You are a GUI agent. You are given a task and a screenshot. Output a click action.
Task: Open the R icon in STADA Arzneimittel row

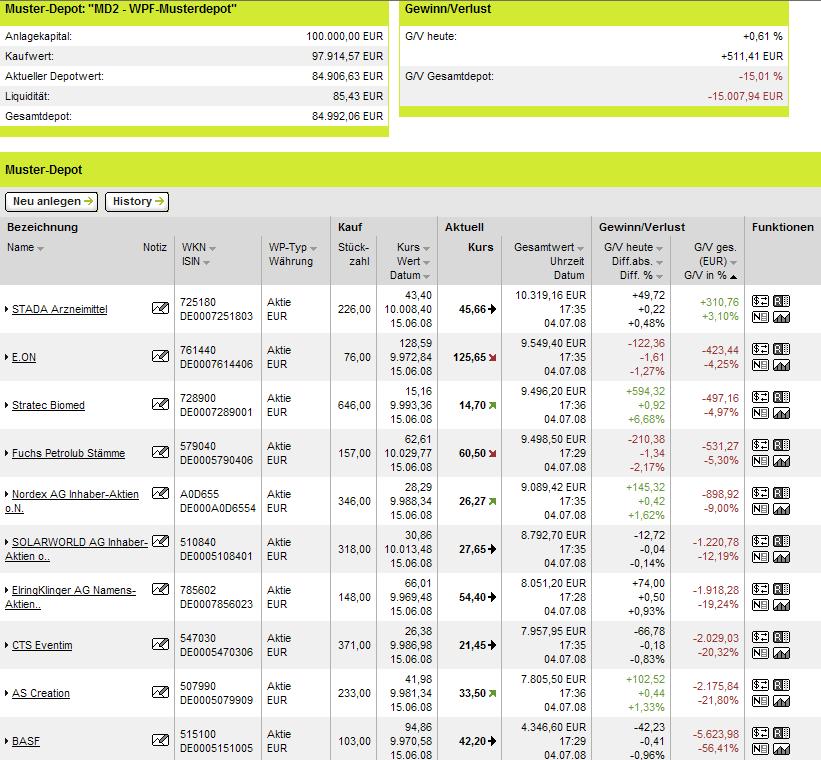(781, 301)
